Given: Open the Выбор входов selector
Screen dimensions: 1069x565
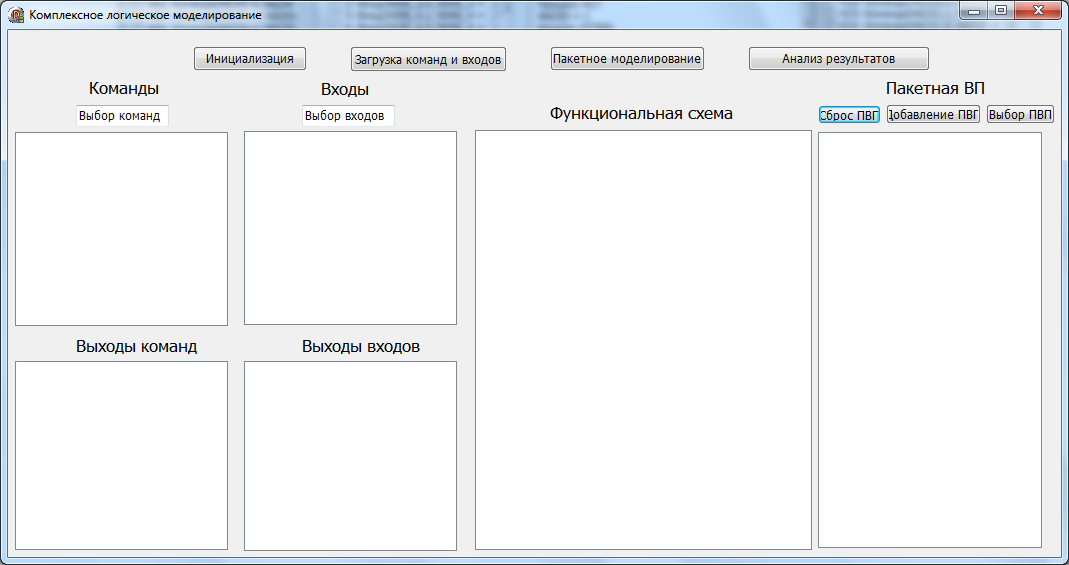Looking at the screenshot, I should [x=348, y=116].
